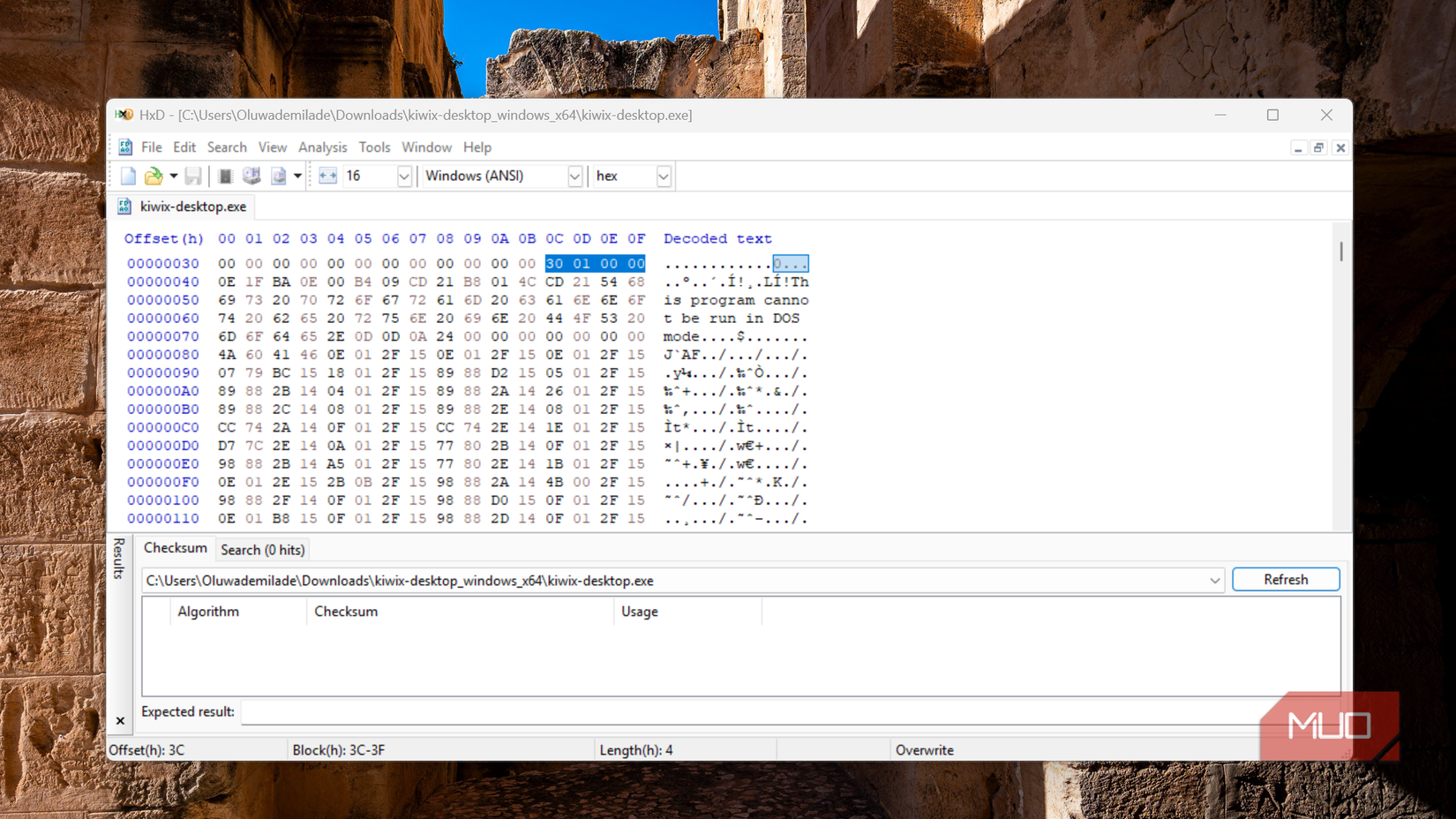Image resolution: width=1456 pixels, height=819 pixels.
Task: Click the selected bytes 30 01 00 00
Action: [x=595, y=263]
